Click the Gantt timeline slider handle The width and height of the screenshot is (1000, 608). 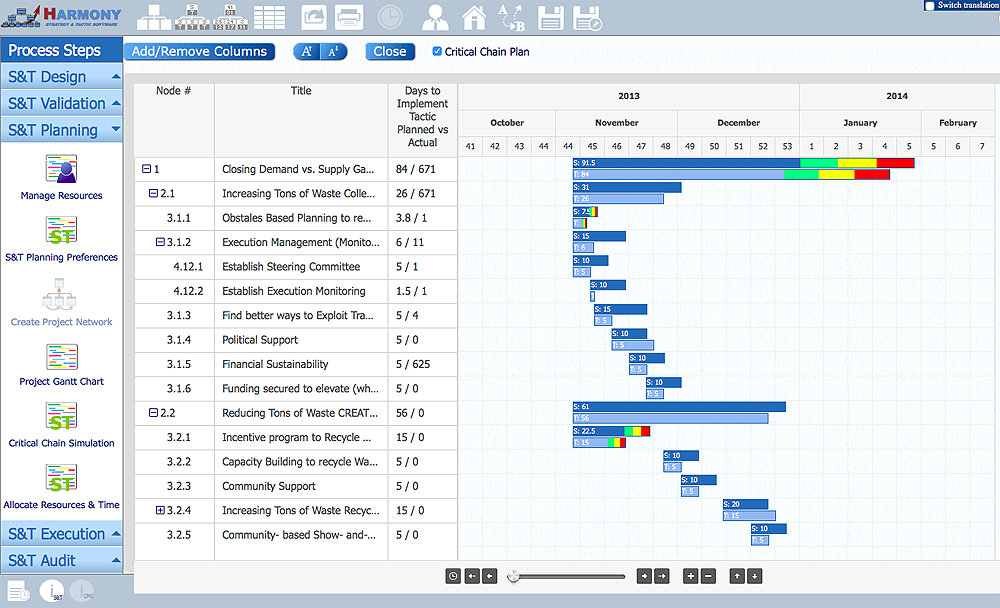(513, 576)
